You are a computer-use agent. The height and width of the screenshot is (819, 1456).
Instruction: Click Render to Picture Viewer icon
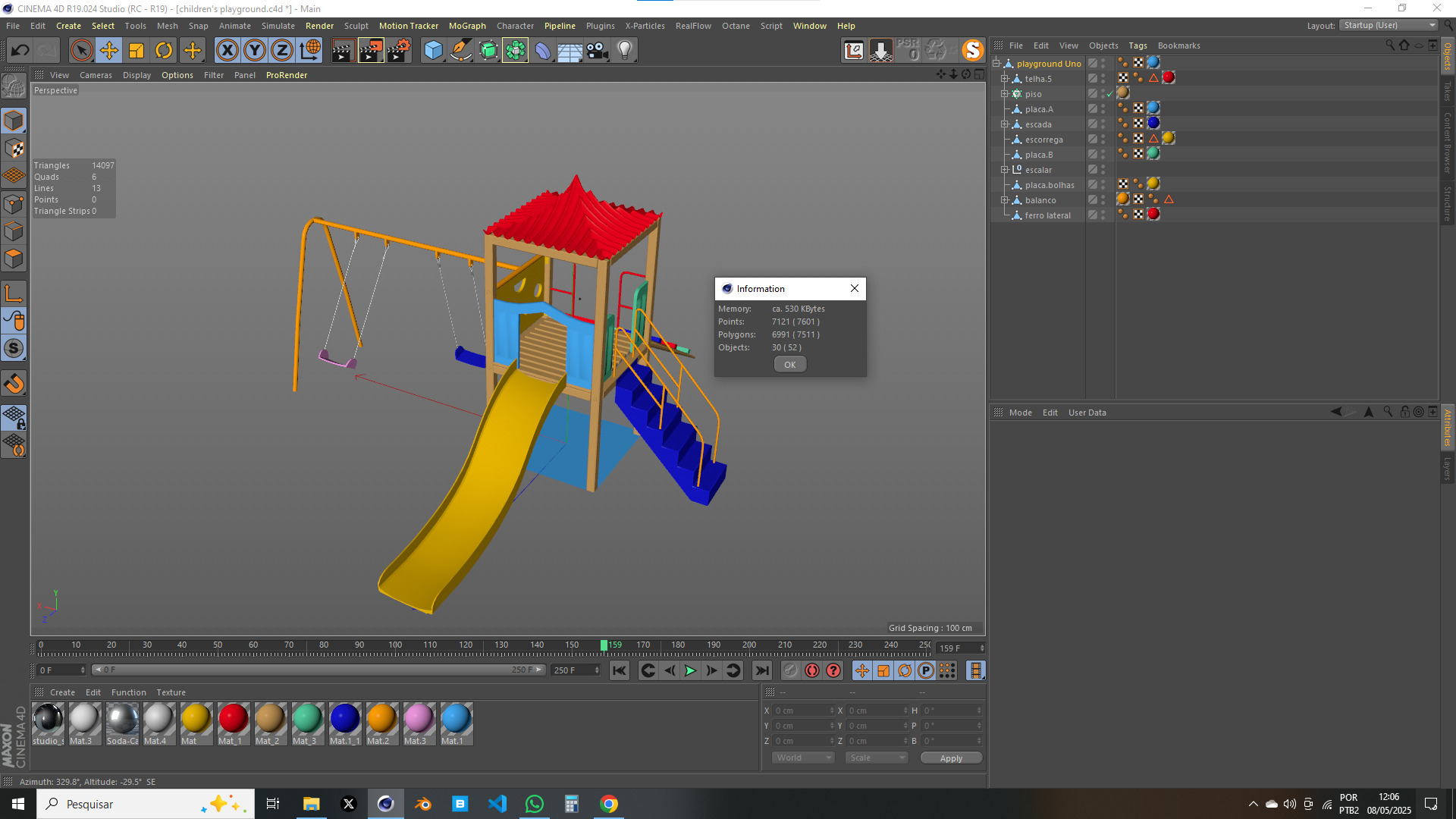tap(371, 51)
